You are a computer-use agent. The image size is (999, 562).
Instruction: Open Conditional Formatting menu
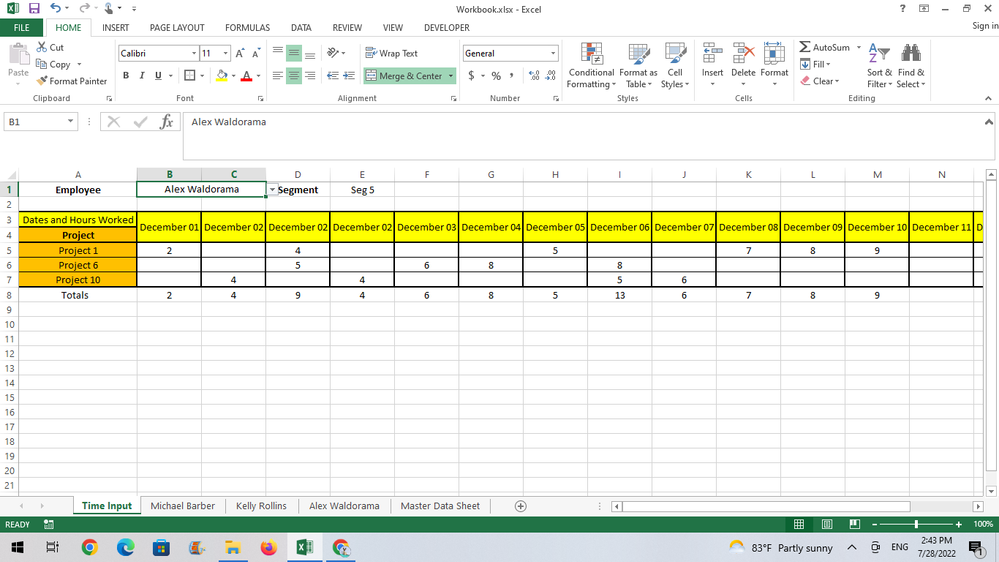point(591,66)
